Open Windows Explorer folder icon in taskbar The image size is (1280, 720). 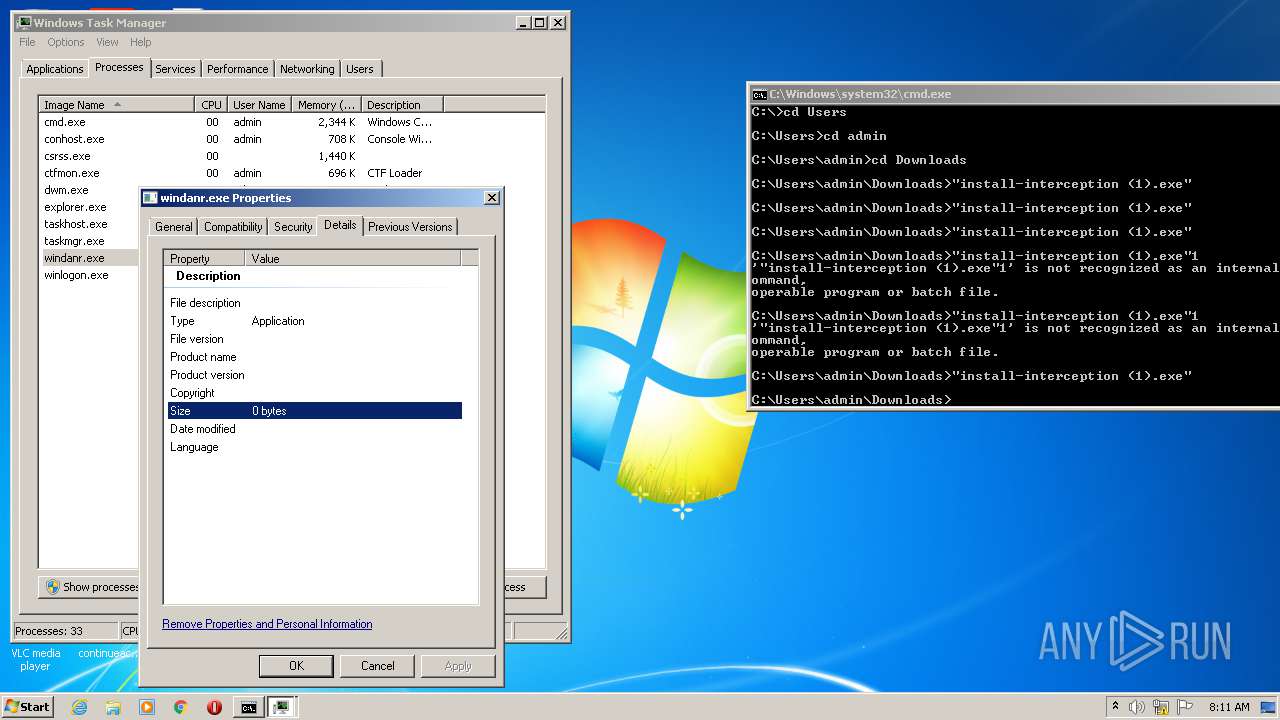[x=113, y=707]
